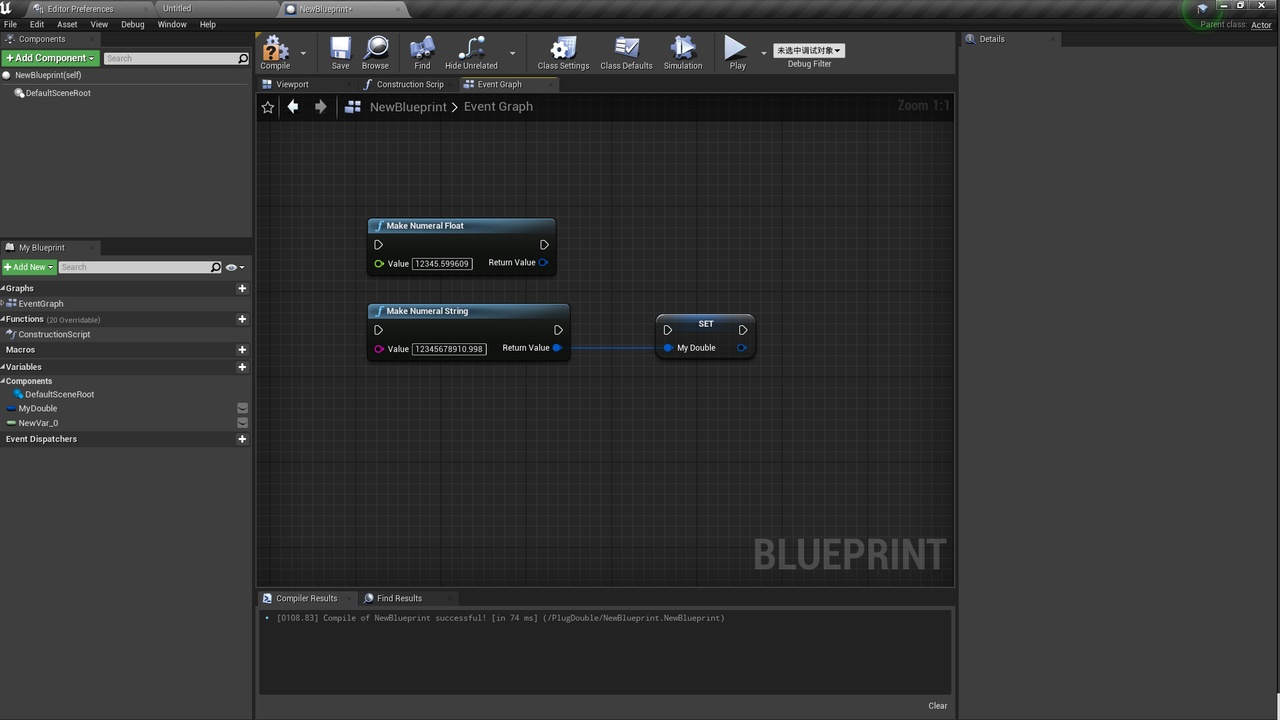Screen dimensions: 1280x720
Task: Click the Unreal Engine logo icon
Action: [6, 8]
